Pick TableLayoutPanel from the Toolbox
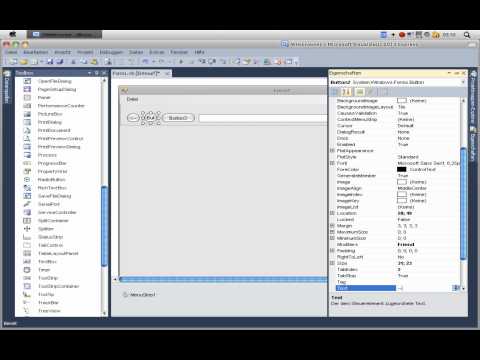This screenshot has height=360, width=480. coord(58,254)
